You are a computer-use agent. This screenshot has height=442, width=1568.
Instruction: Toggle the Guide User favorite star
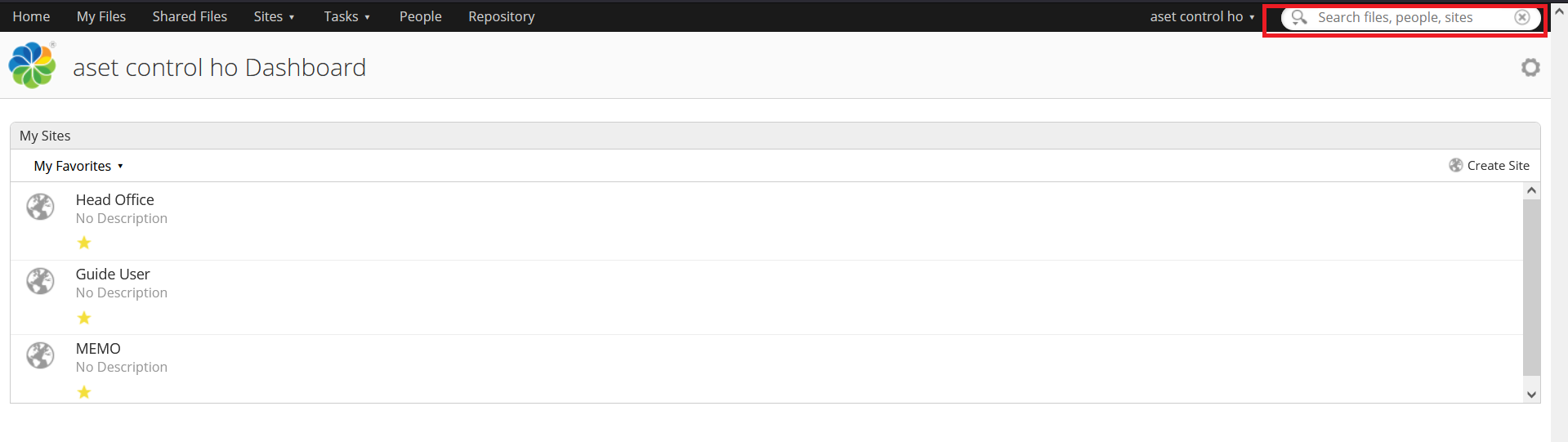tap(84, 318)
